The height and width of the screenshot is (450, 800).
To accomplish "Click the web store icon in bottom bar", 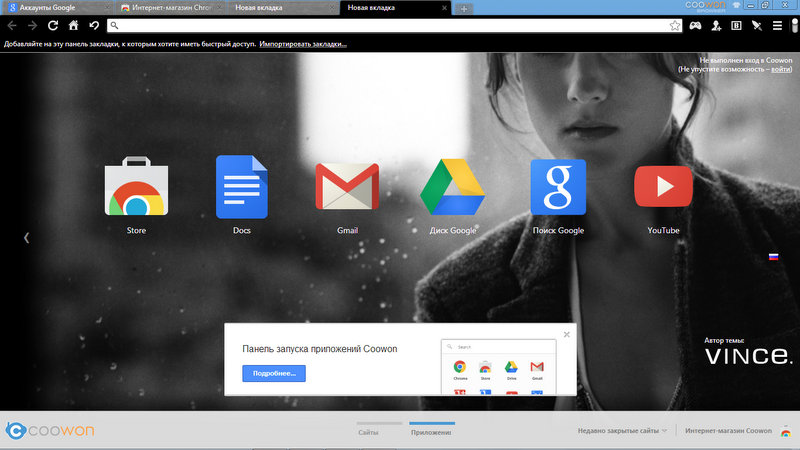I will 786,431.
